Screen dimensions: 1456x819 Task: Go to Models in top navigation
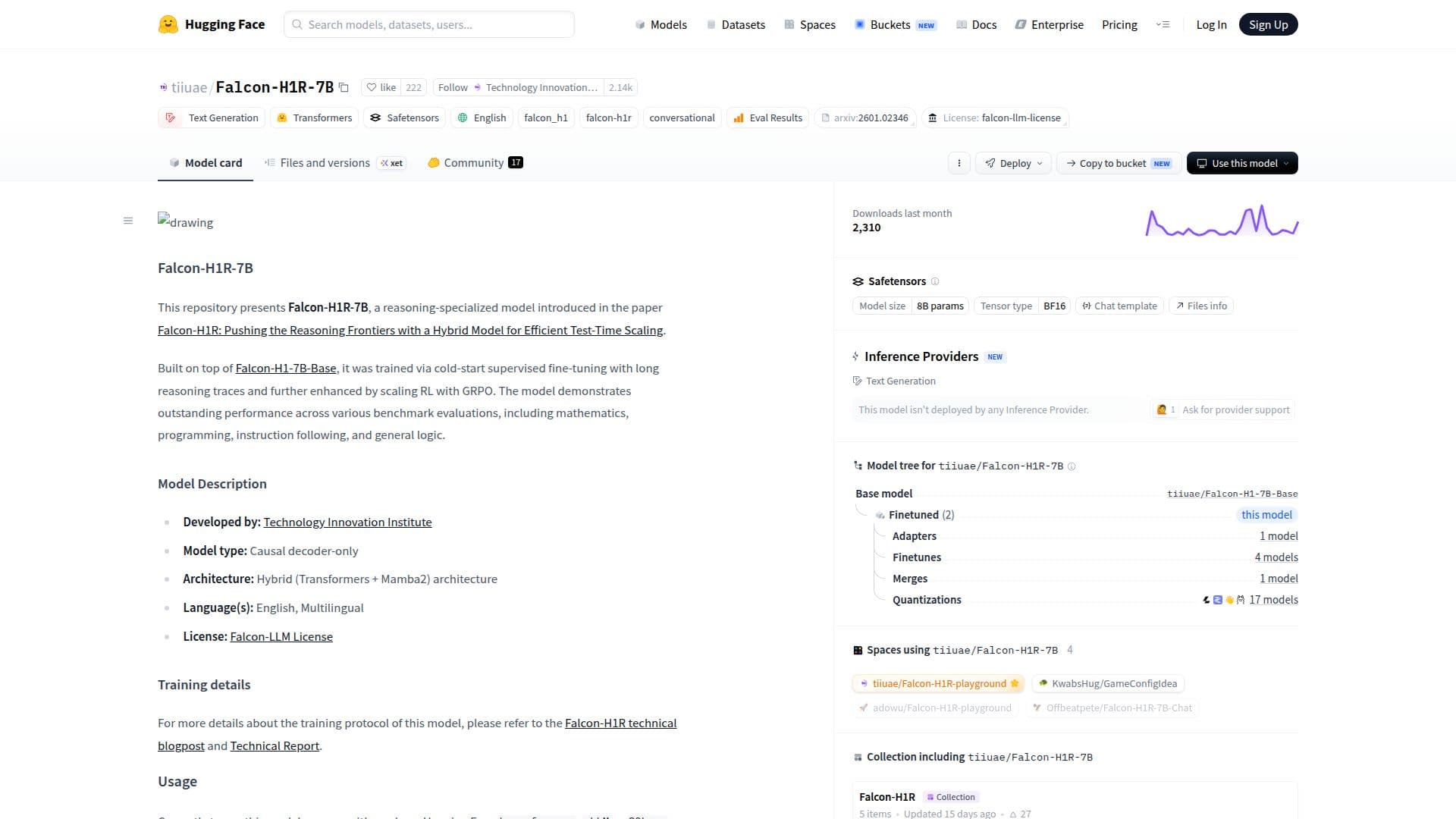pos(661,24)
